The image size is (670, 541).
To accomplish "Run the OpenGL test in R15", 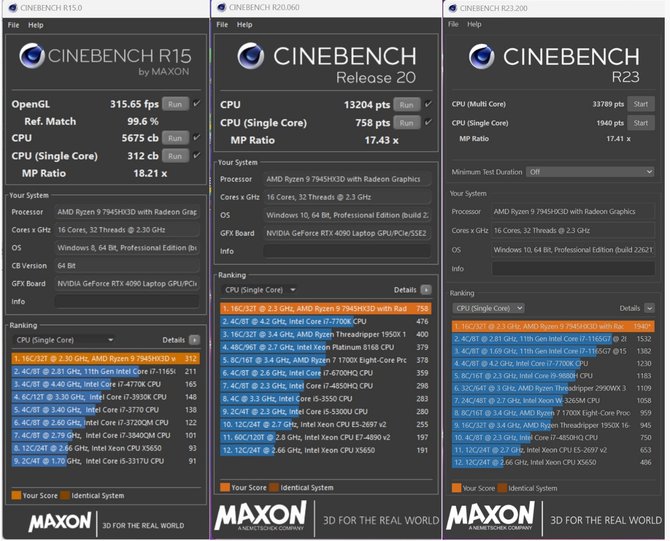I will pos(175,104).
